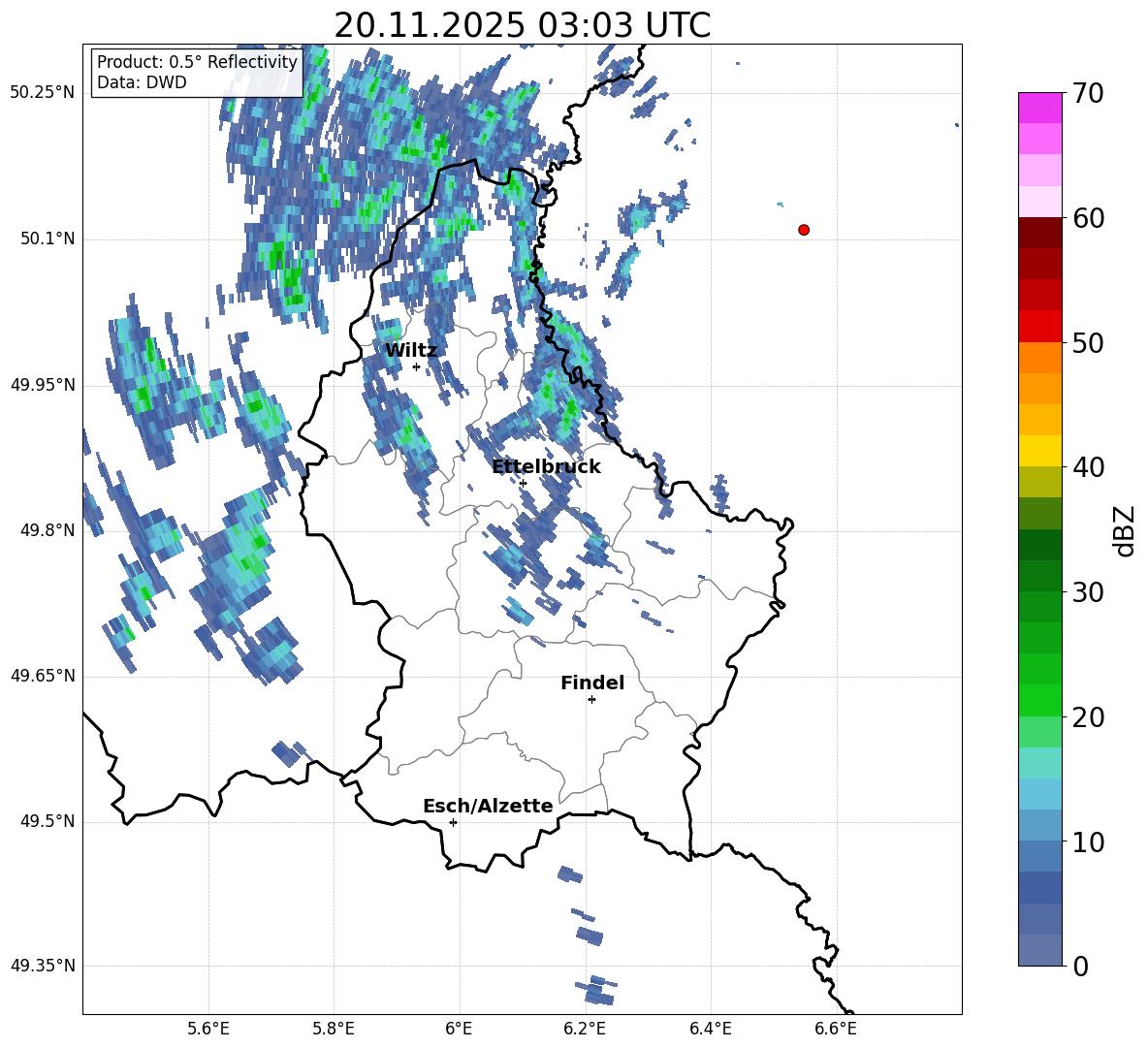Screen dimensions: 1148x1048
Task: Click the Product: 0.5° Reflectivity text
Action: pyautogui.click(x=197, y=62)
